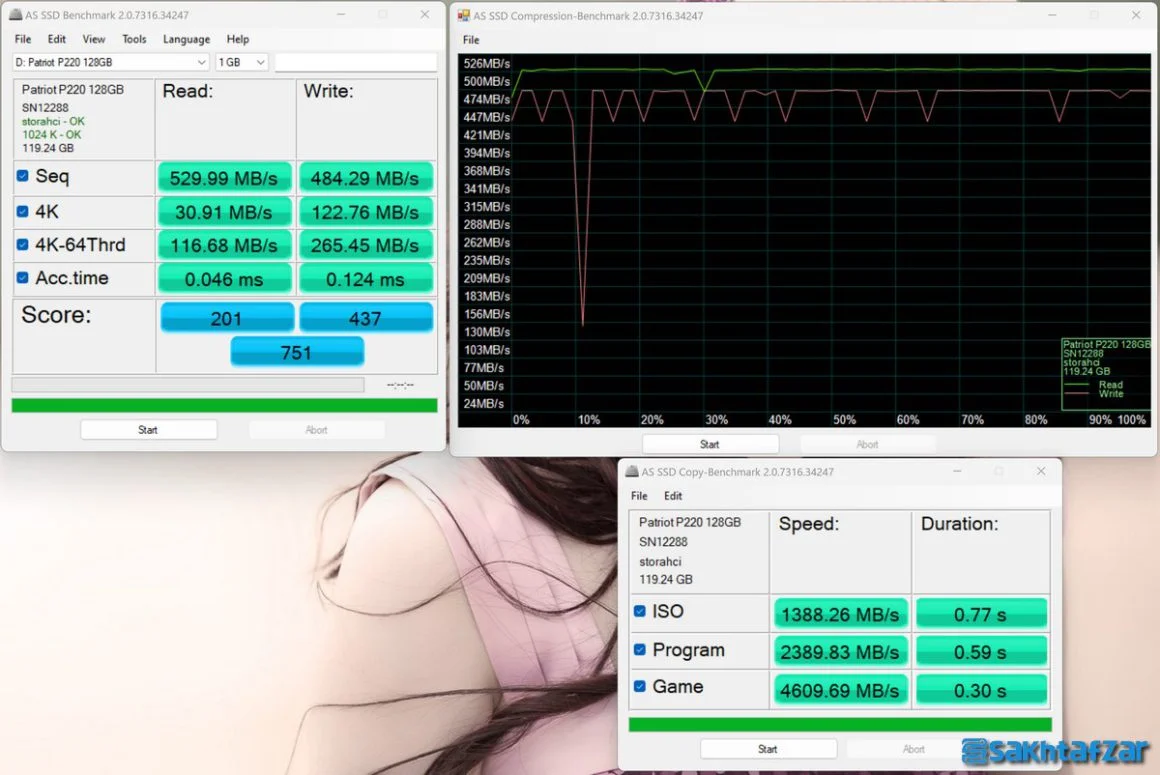Close the AS SSD Benchmark window
This screenshot has height=775, width=1160.
pyautogui.click(x=425, y=14)
